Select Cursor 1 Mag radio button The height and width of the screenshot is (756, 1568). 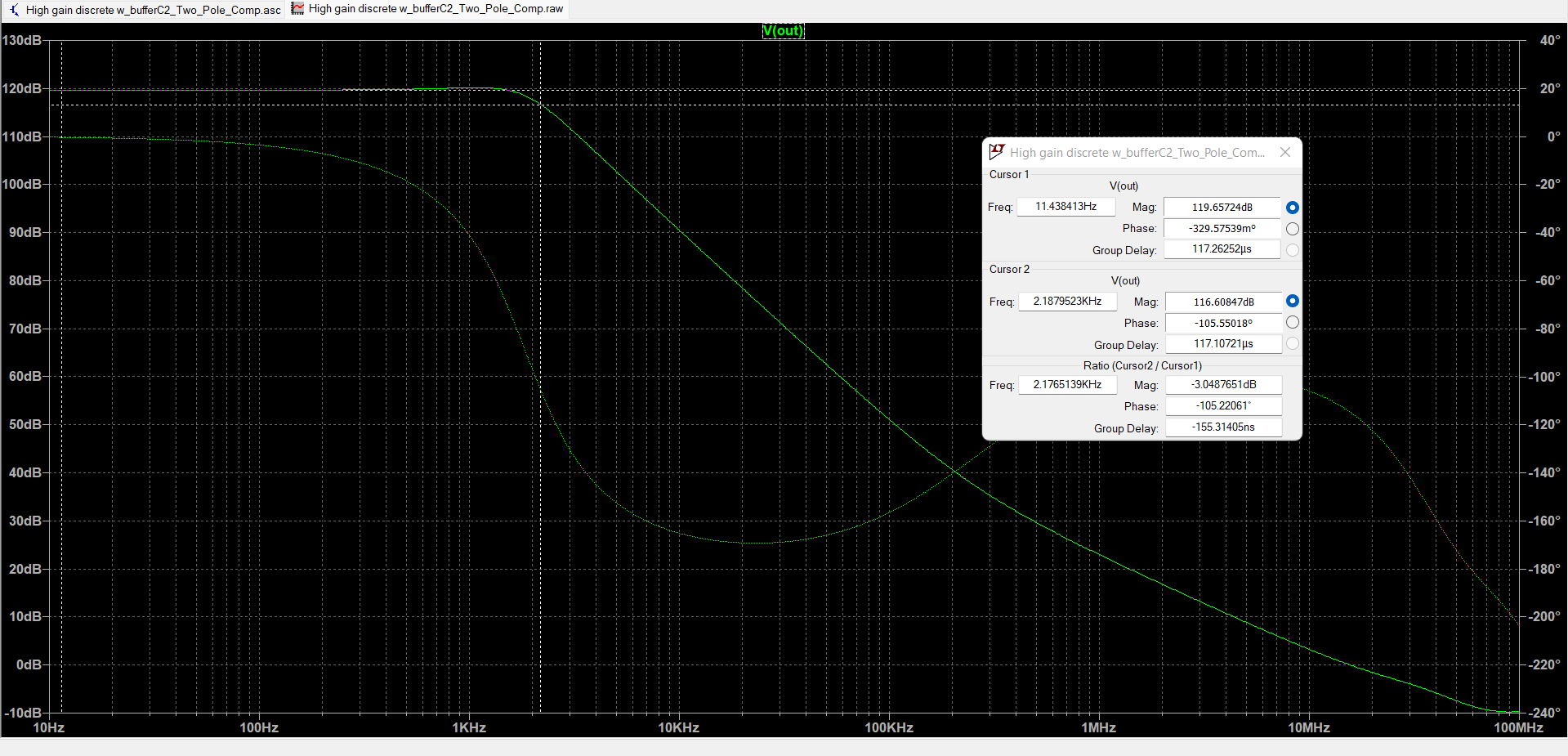[1292, 208]
